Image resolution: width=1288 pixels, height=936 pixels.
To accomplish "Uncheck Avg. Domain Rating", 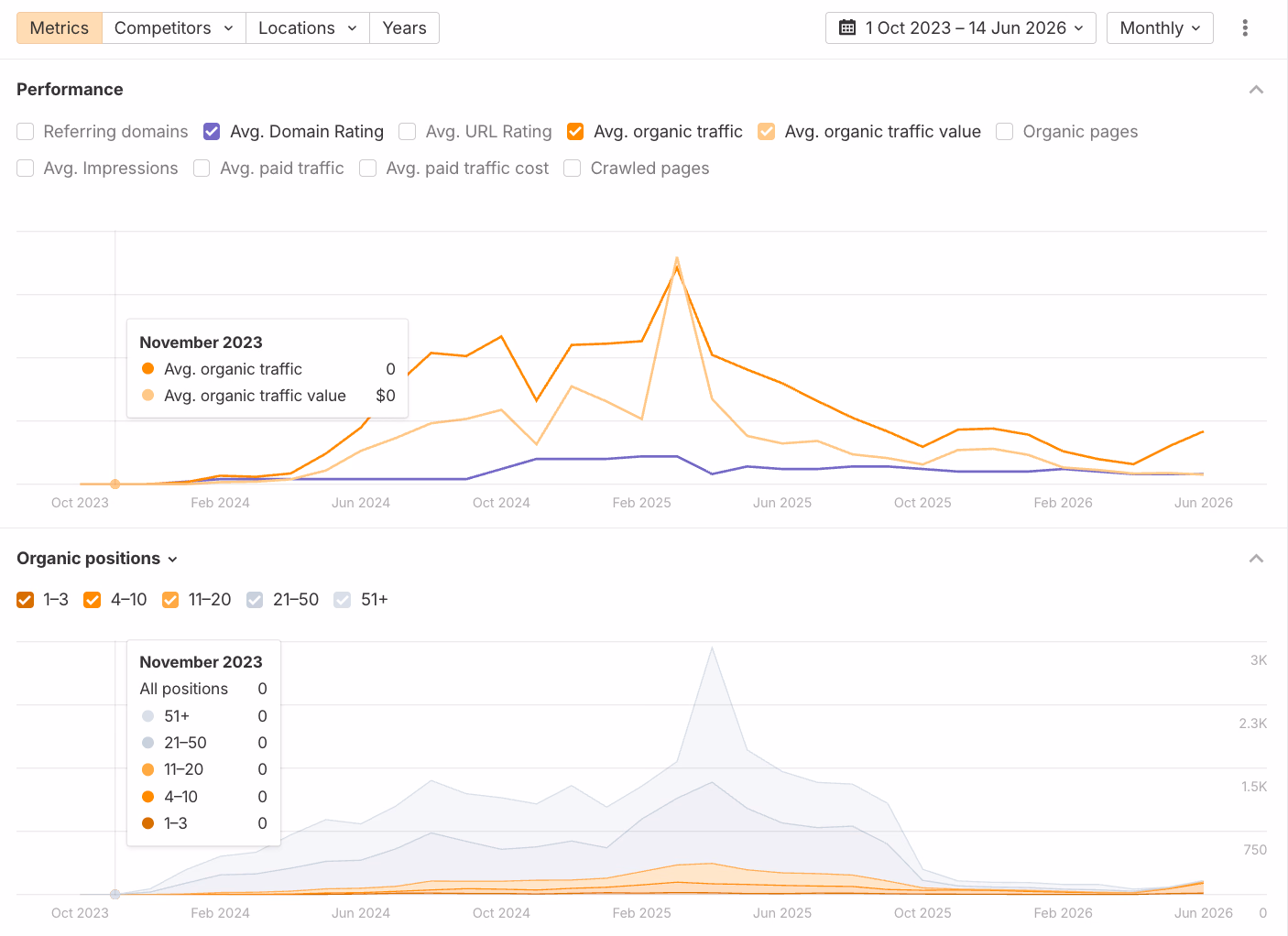I will (x=212, y=132).
